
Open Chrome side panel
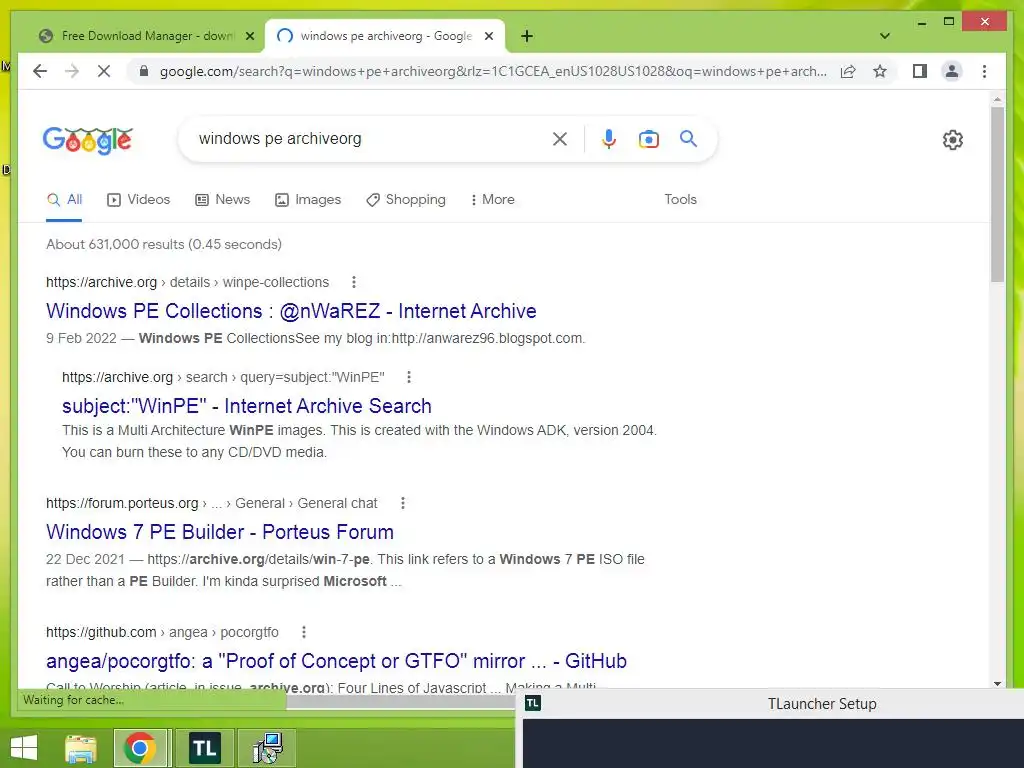point(920,71)
